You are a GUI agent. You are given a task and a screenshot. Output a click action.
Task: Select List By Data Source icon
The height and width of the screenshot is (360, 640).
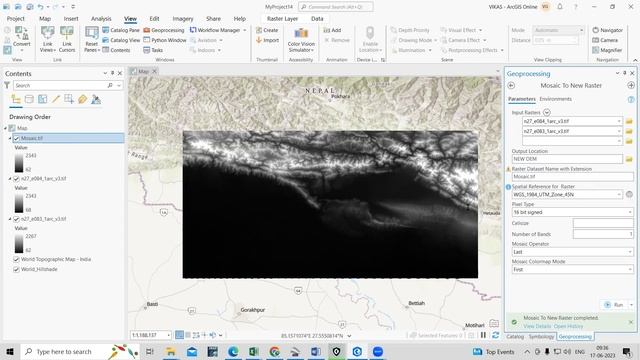pos(29,99)
